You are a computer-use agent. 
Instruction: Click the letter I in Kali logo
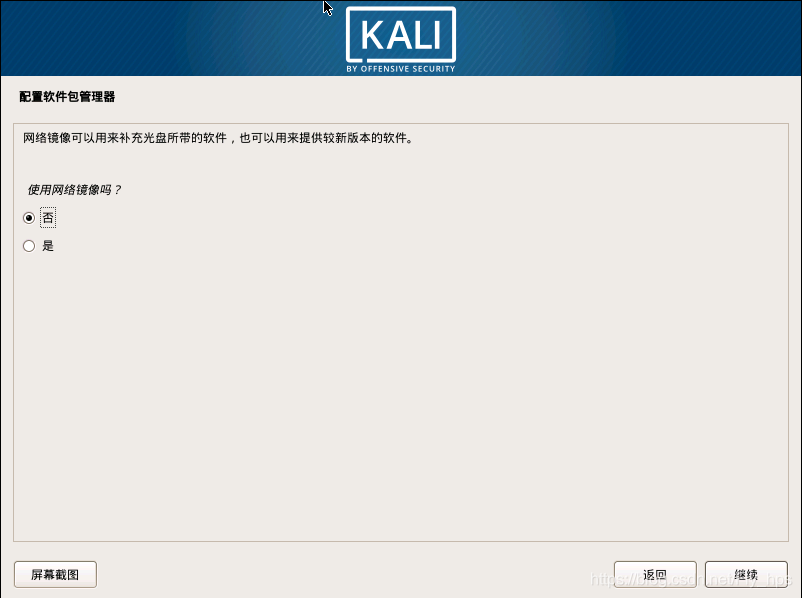click(x=437, y=35)
